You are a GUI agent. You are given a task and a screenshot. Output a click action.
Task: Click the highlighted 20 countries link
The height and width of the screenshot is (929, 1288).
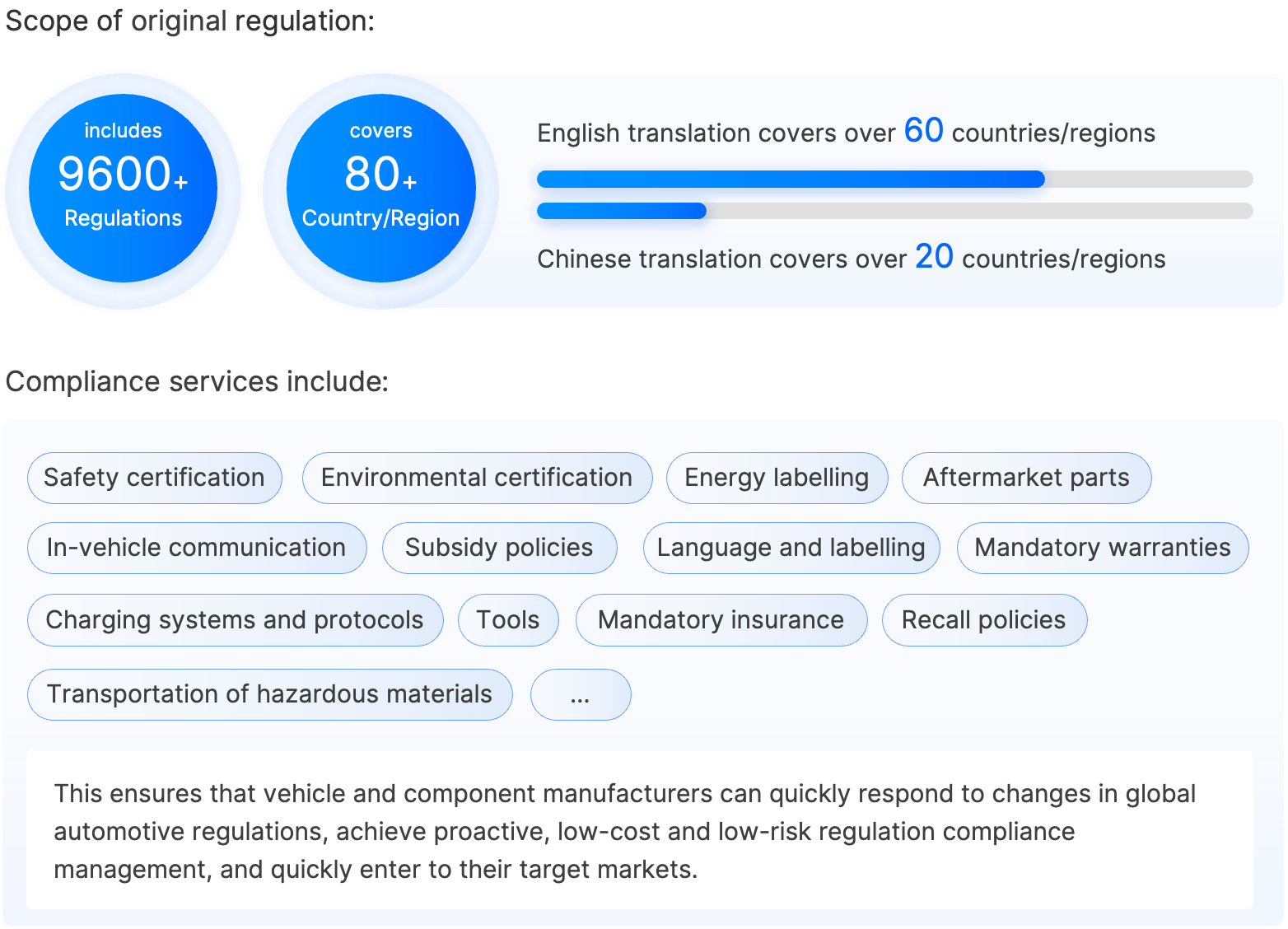[935, 257]
